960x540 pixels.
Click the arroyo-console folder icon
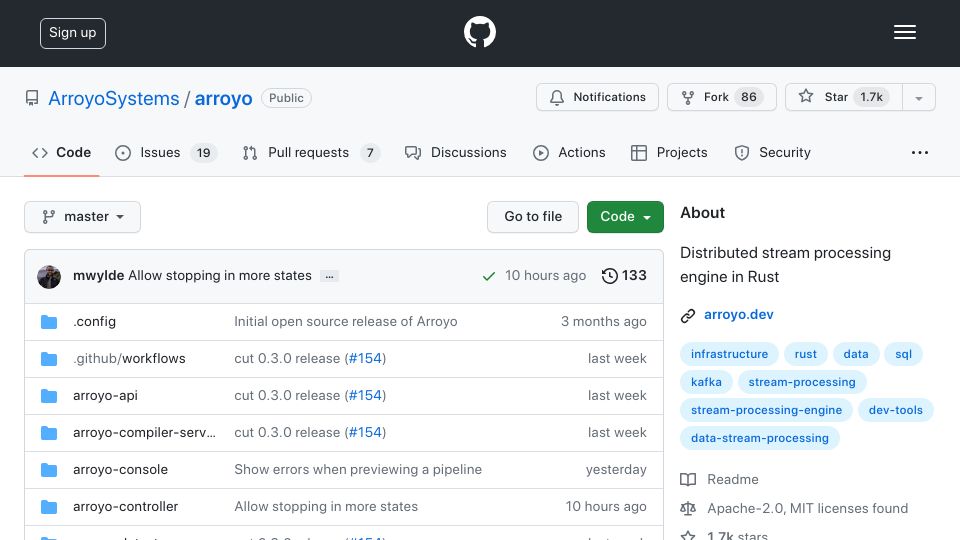pyautogui.click(x=49, y=470)
